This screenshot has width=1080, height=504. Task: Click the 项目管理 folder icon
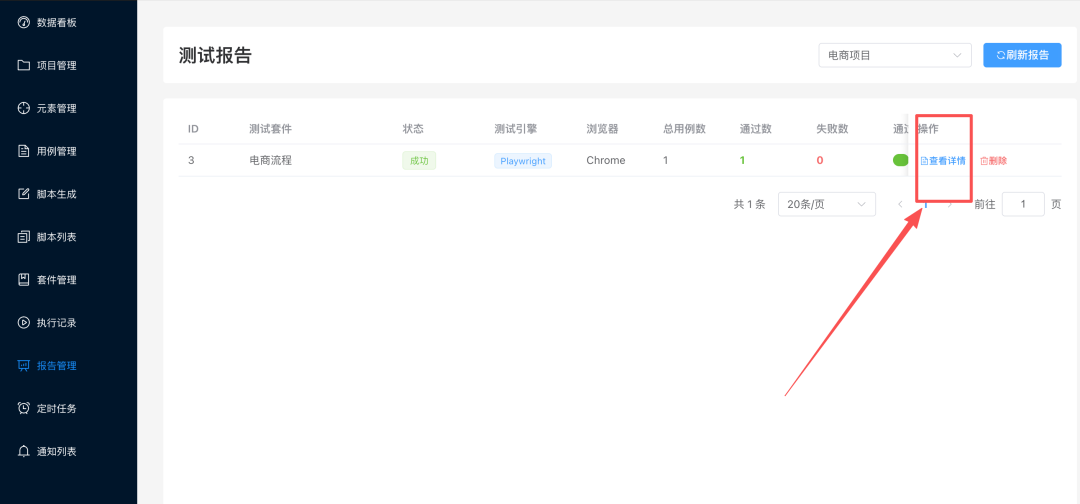click(23, 65)
